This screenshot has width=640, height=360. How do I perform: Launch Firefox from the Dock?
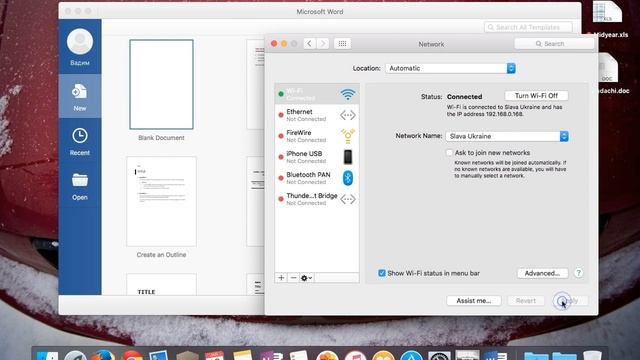click(x=102, y=355)
